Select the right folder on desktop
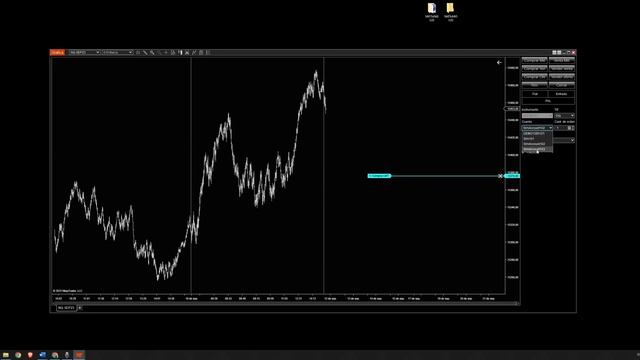 (x=450, y=11)
